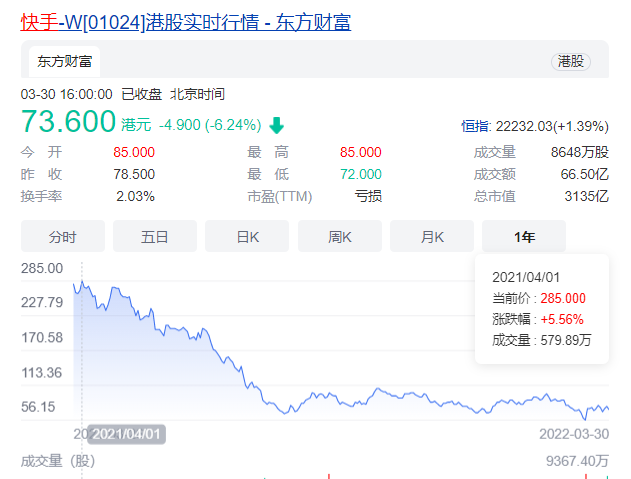Click the 成交量 value 8648万股
The height and width of the screenshot is (479, 631).
point(579,152)
